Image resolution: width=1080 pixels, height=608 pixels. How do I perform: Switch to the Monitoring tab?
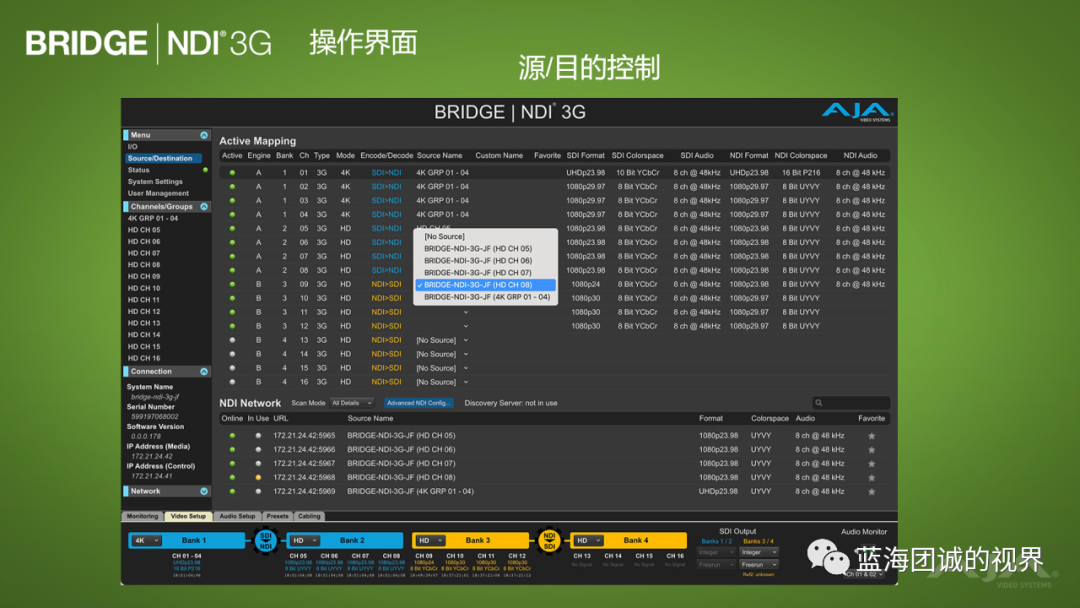click(x=143, y=516)
